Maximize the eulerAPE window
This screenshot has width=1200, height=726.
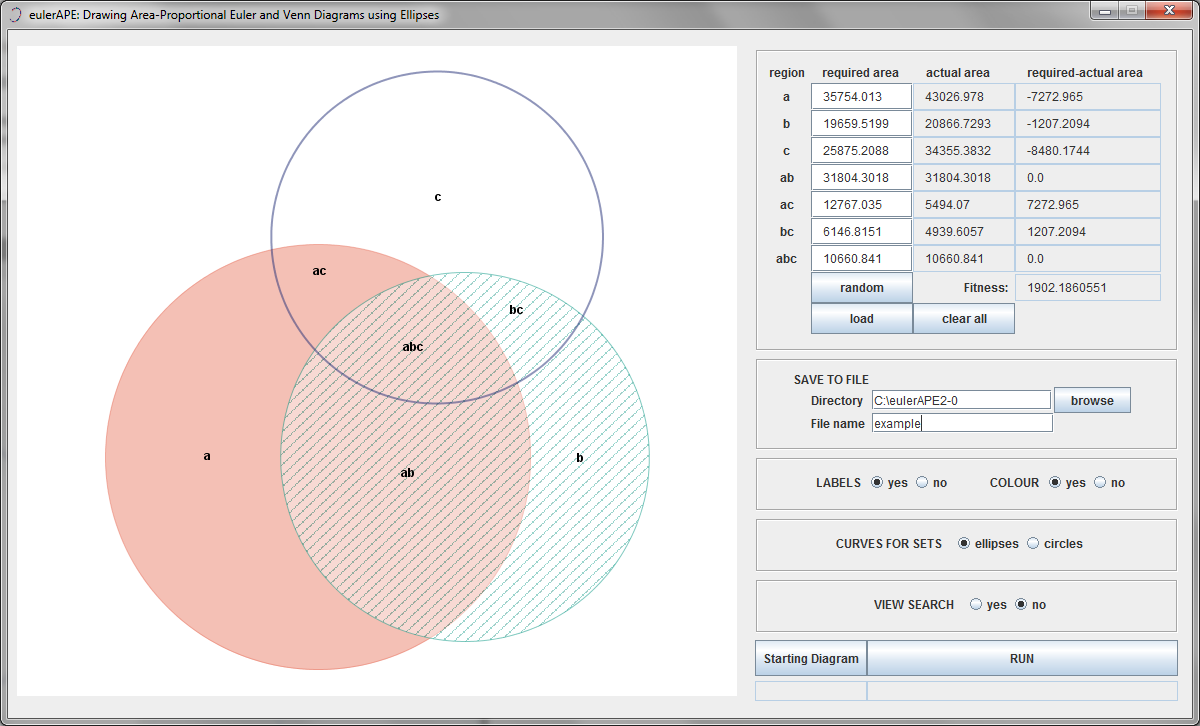click(1131, 10)
